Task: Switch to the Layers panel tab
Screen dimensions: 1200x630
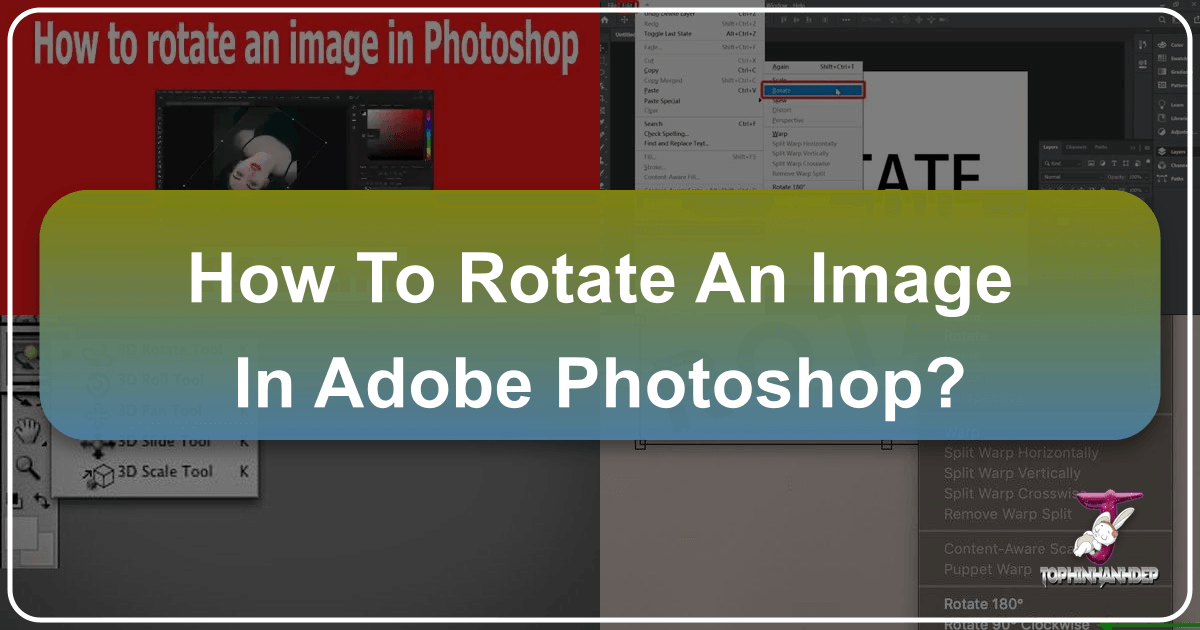Action: pyautogui.click(x=1050, y=147)
